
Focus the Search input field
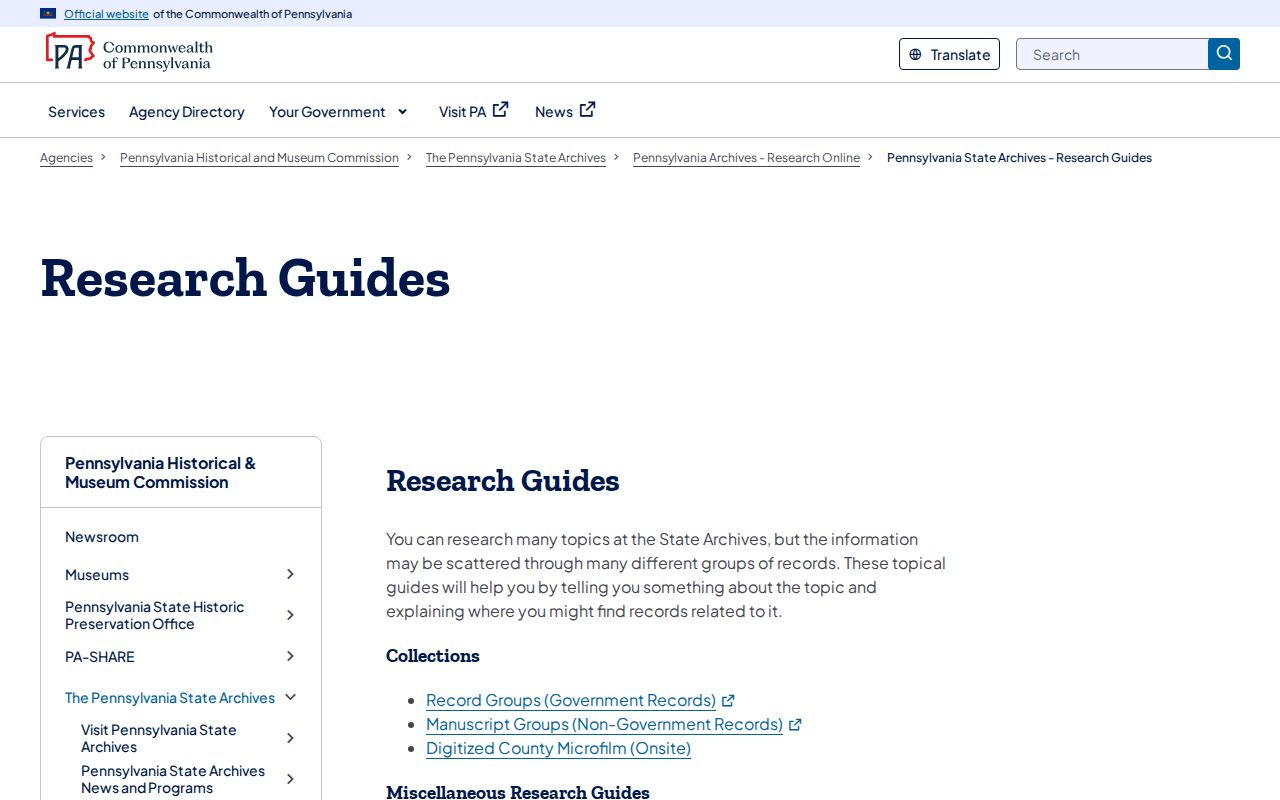point(1112,54)
